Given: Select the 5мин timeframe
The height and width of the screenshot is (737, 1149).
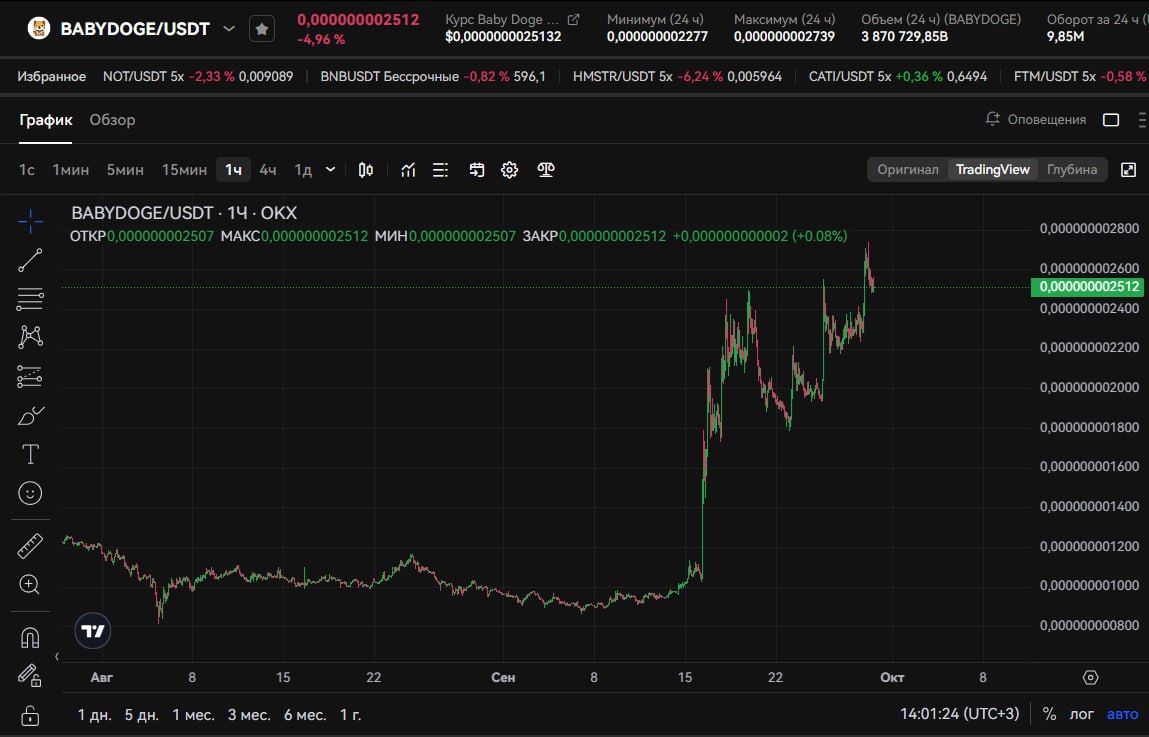Looking at the screenshot, I should [x=125, y=170].
